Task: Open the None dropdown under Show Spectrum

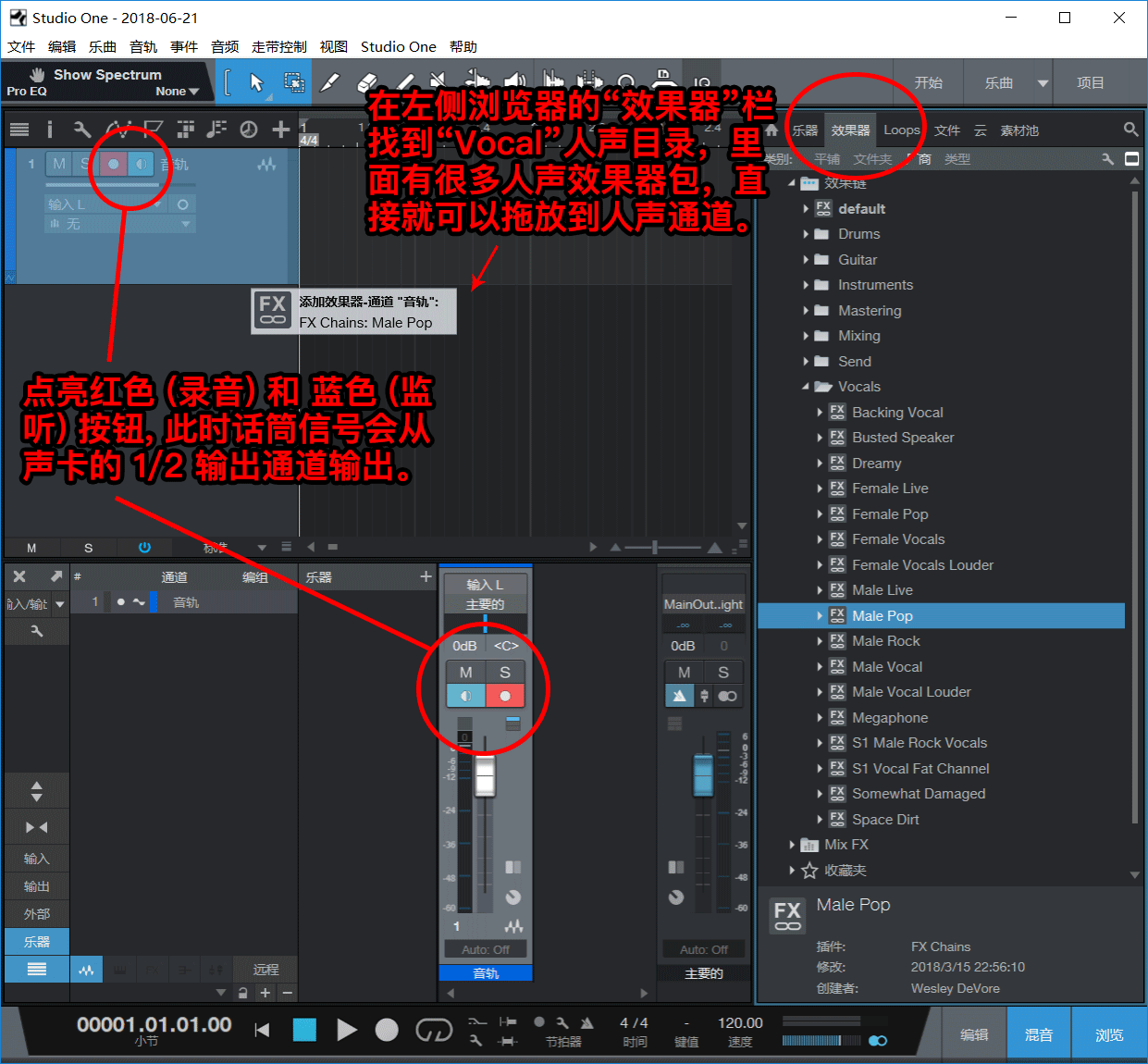Action: (178, 92)
